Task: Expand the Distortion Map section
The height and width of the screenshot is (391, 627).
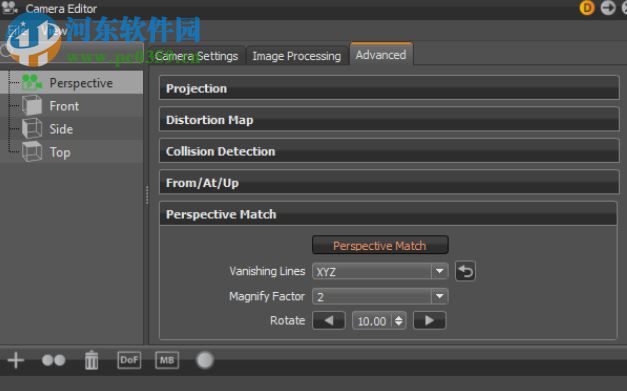Action: tap(389, 119)
